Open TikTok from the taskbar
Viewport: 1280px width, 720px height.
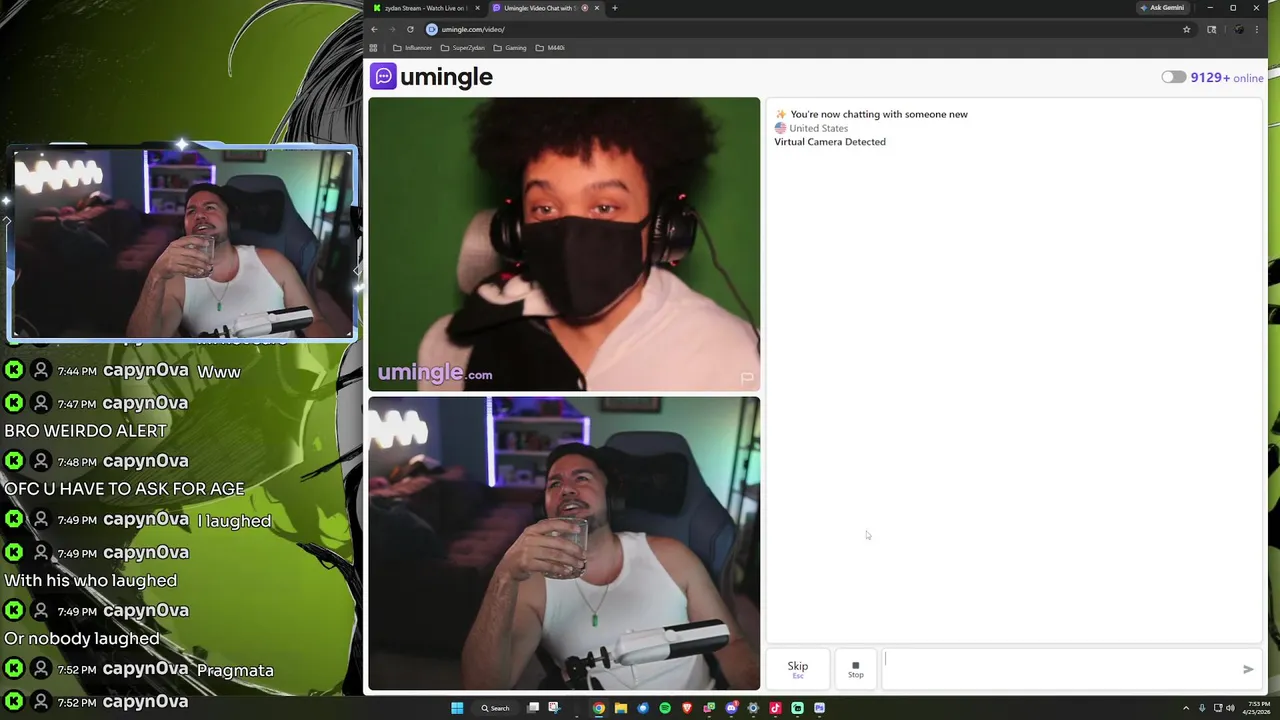tap(775, 708)
